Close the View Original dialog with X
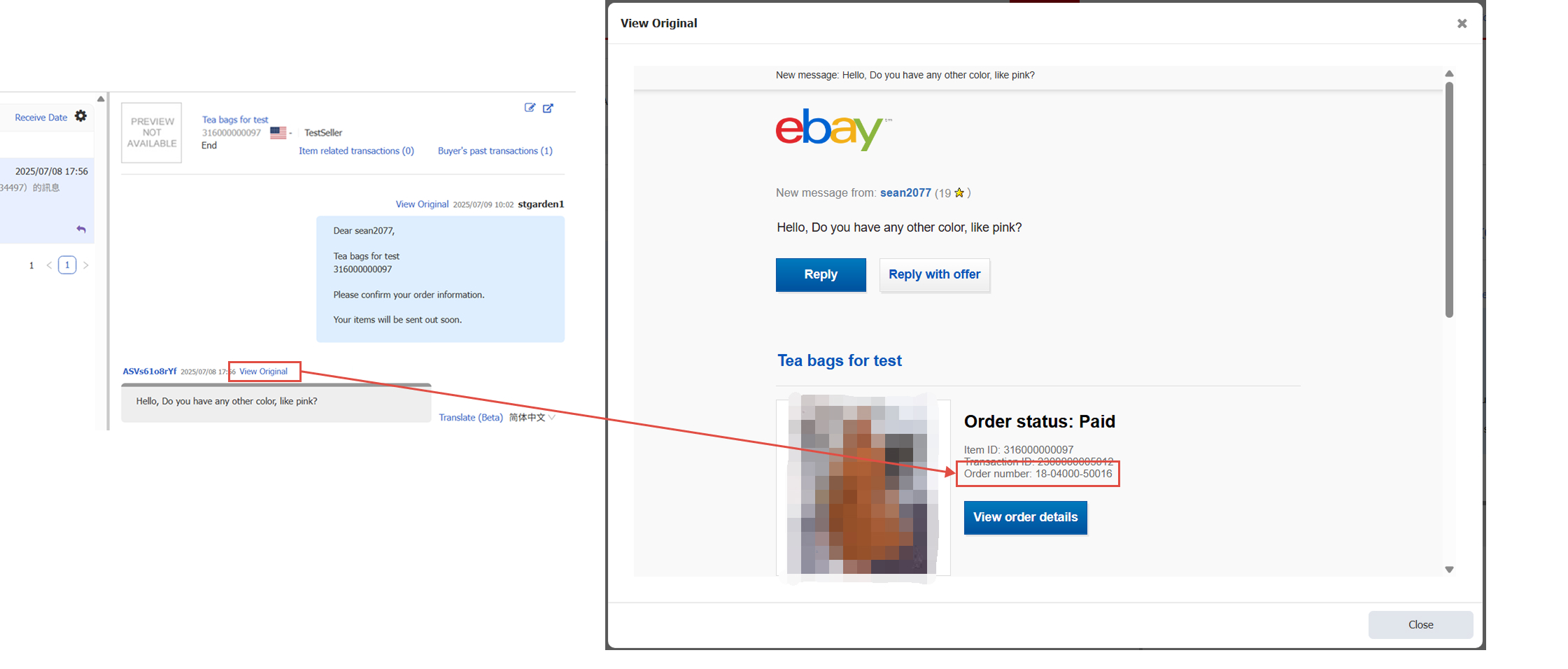Image resolution: width=1568 pixels, height=669 pixels. coord(1462,23)
